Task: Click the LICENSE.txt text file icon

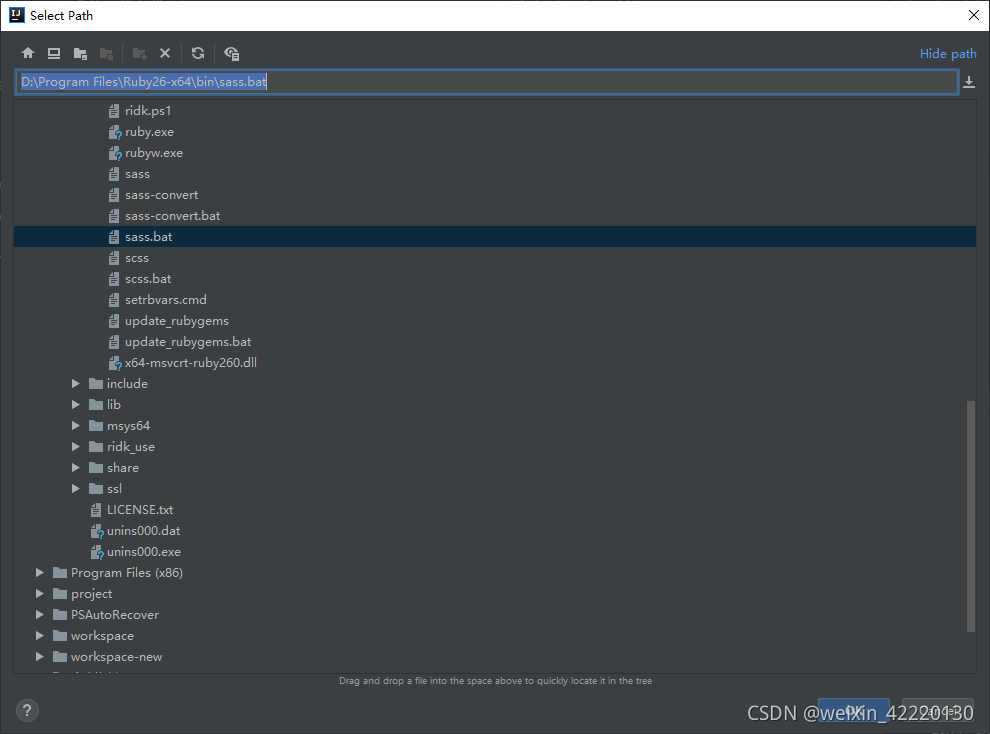Action: [x=96, y=510]
